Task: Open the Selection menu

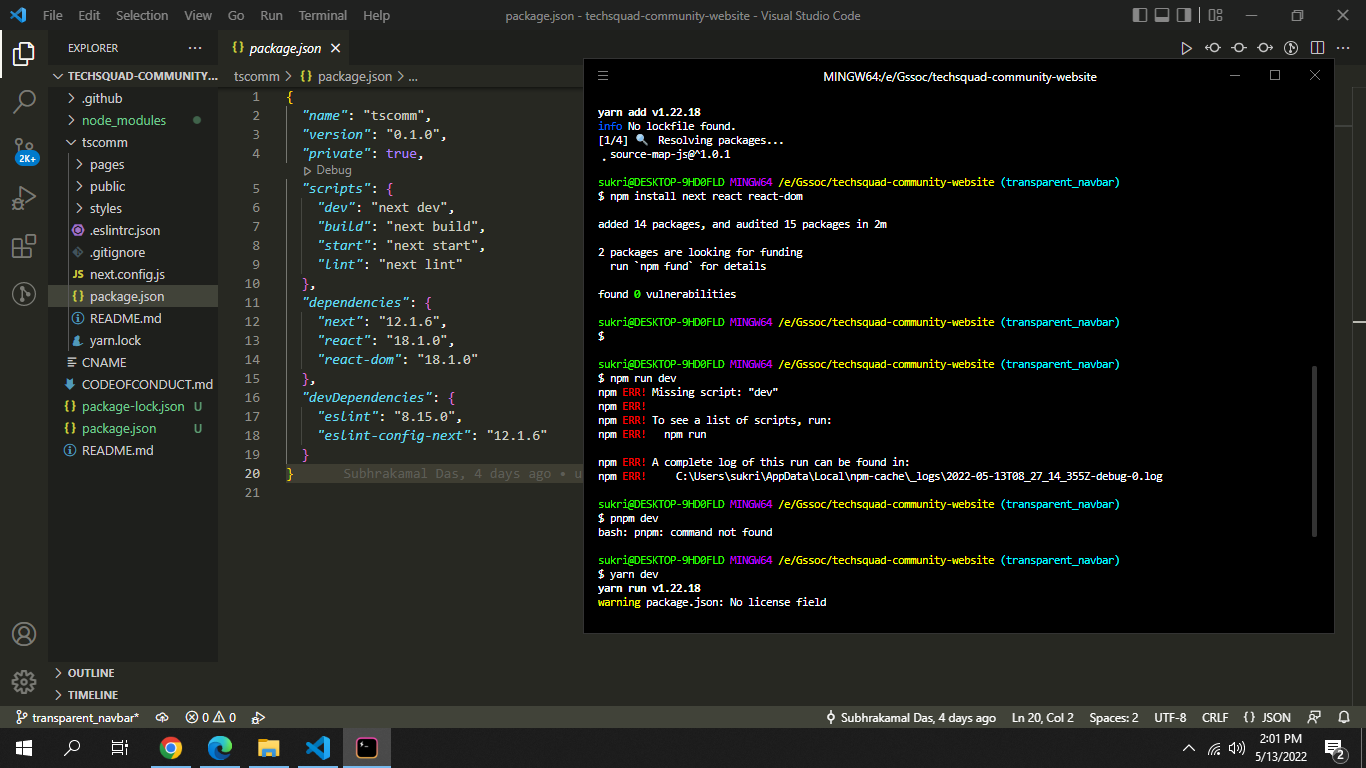Action: 142,16
